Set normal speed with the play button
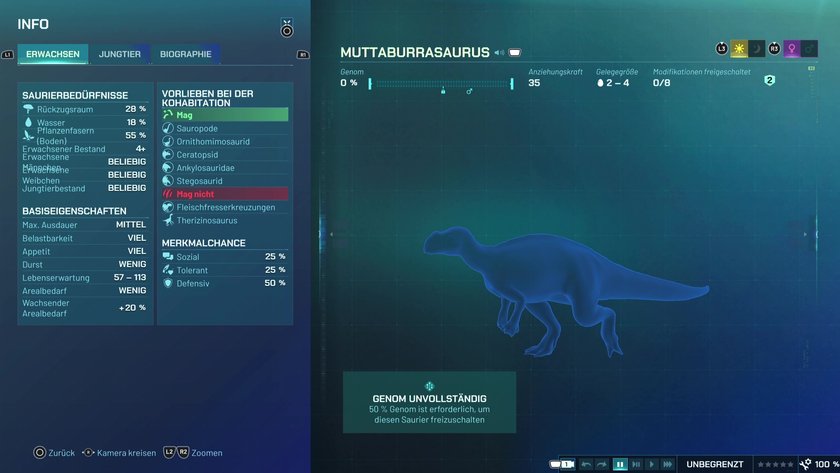The height and width of the screenshot is (473, 840). pyautogui.click(x=651, y=464)
